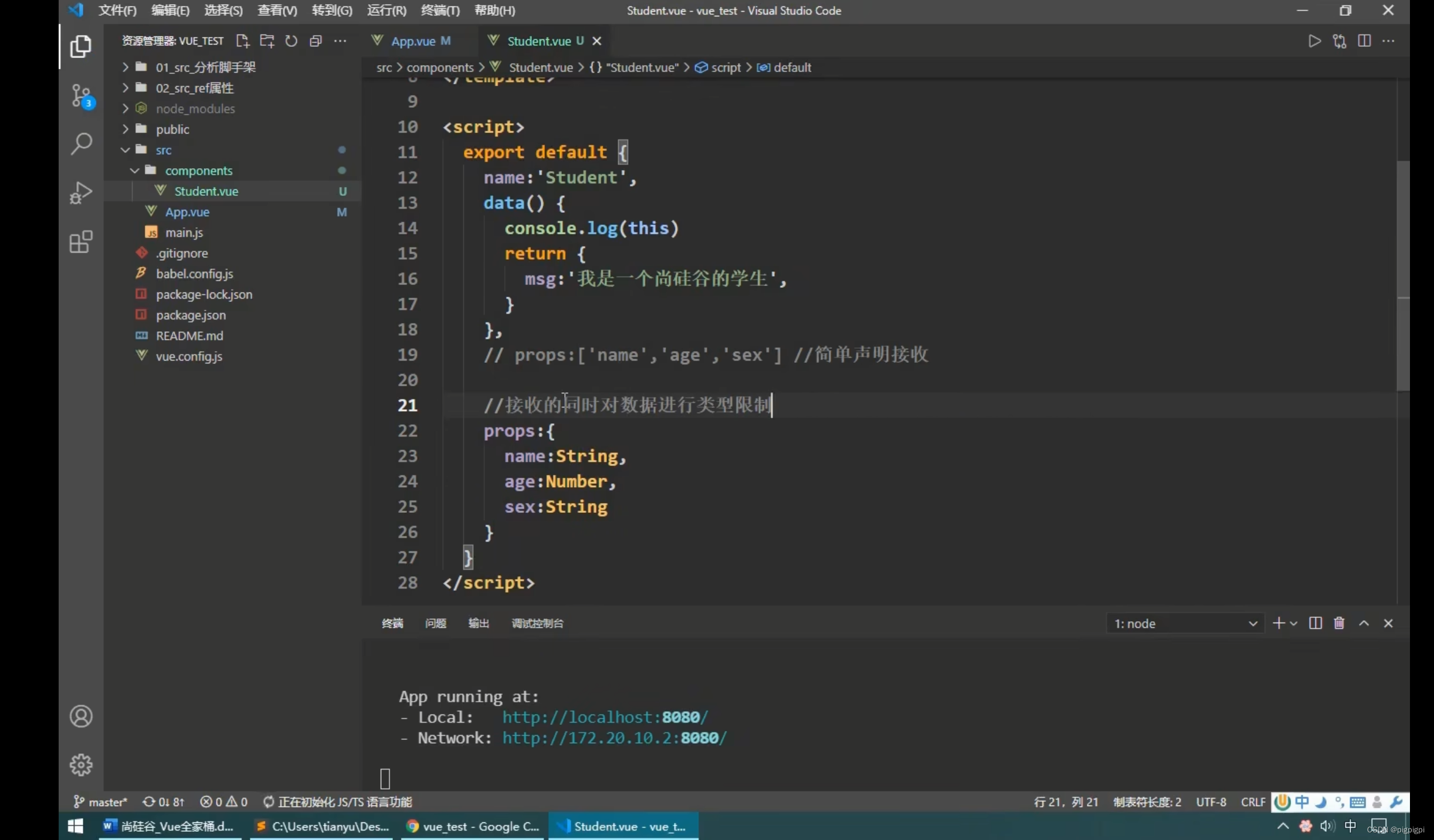Click script in the breadcrumb path
1434x840 pixels.
[x=726, y=67]
